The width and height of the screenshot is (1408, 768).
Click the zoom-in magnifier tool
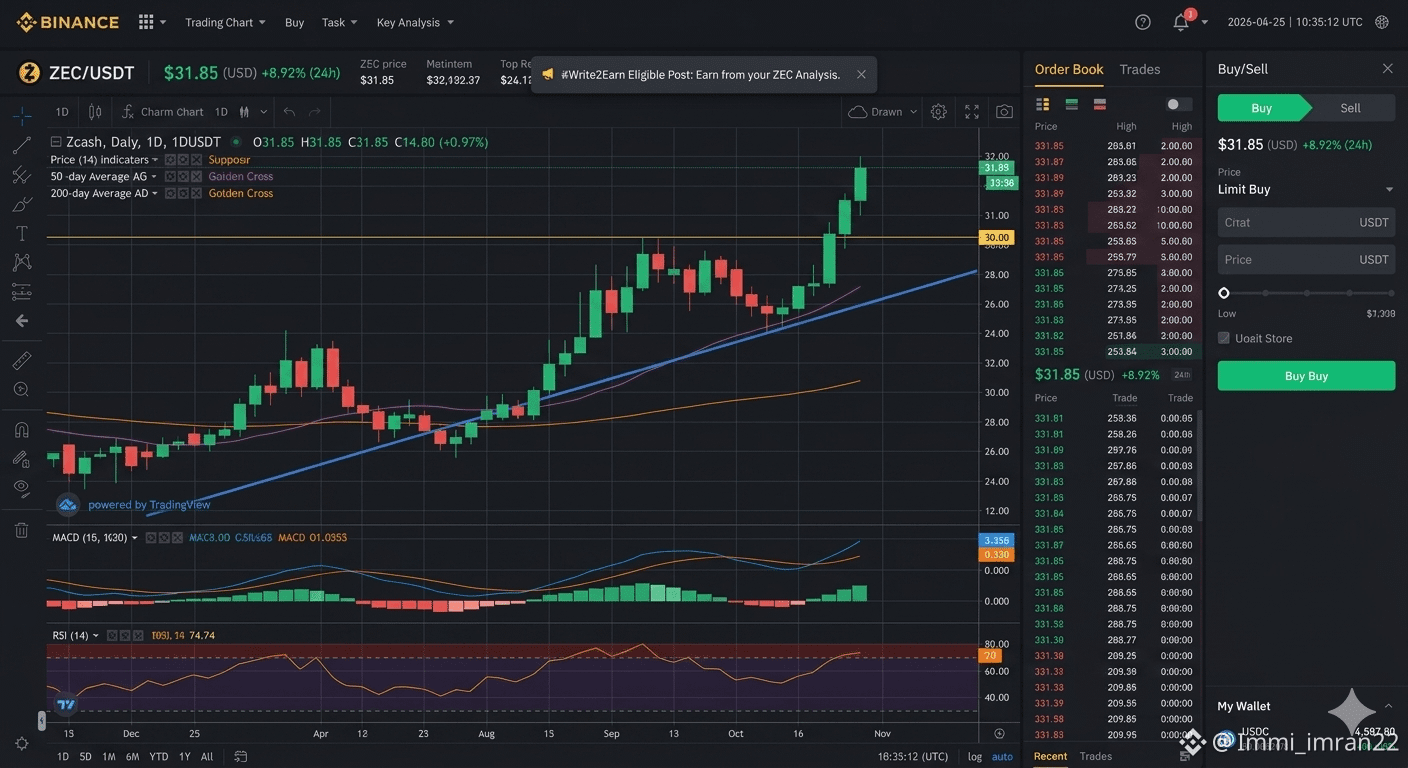click(x=21, y=389)
